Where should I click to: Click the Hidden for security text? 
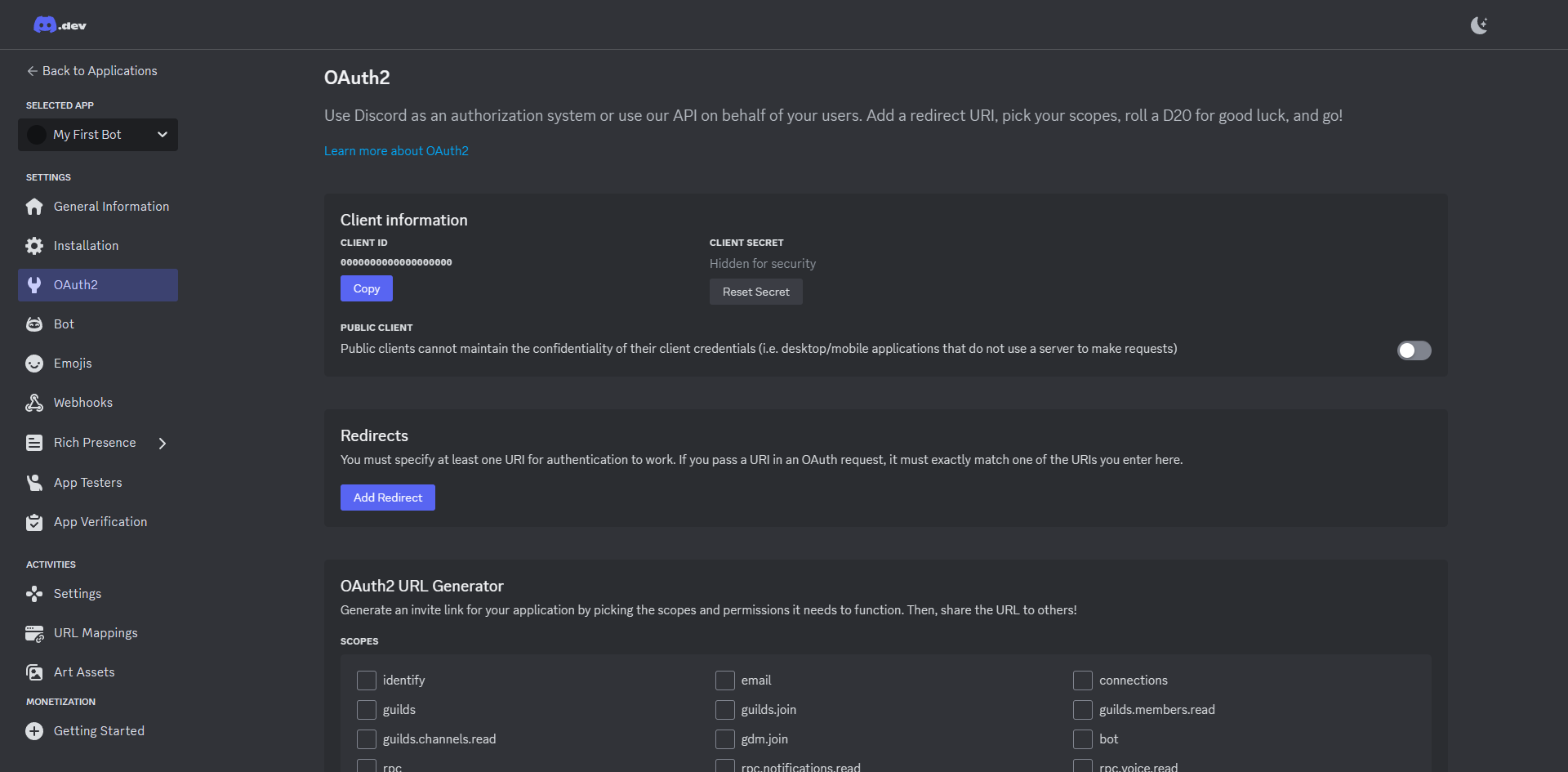pos(763,264)
